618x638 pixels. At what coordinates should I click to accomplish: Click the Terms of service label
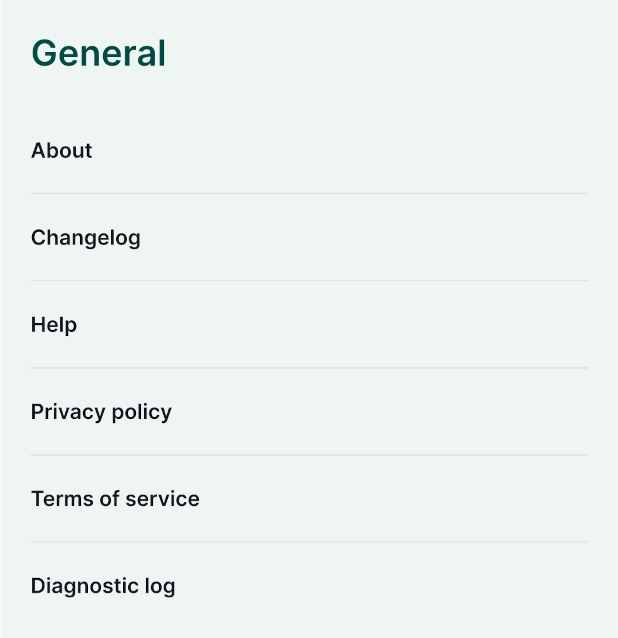[x=115, y=499]
